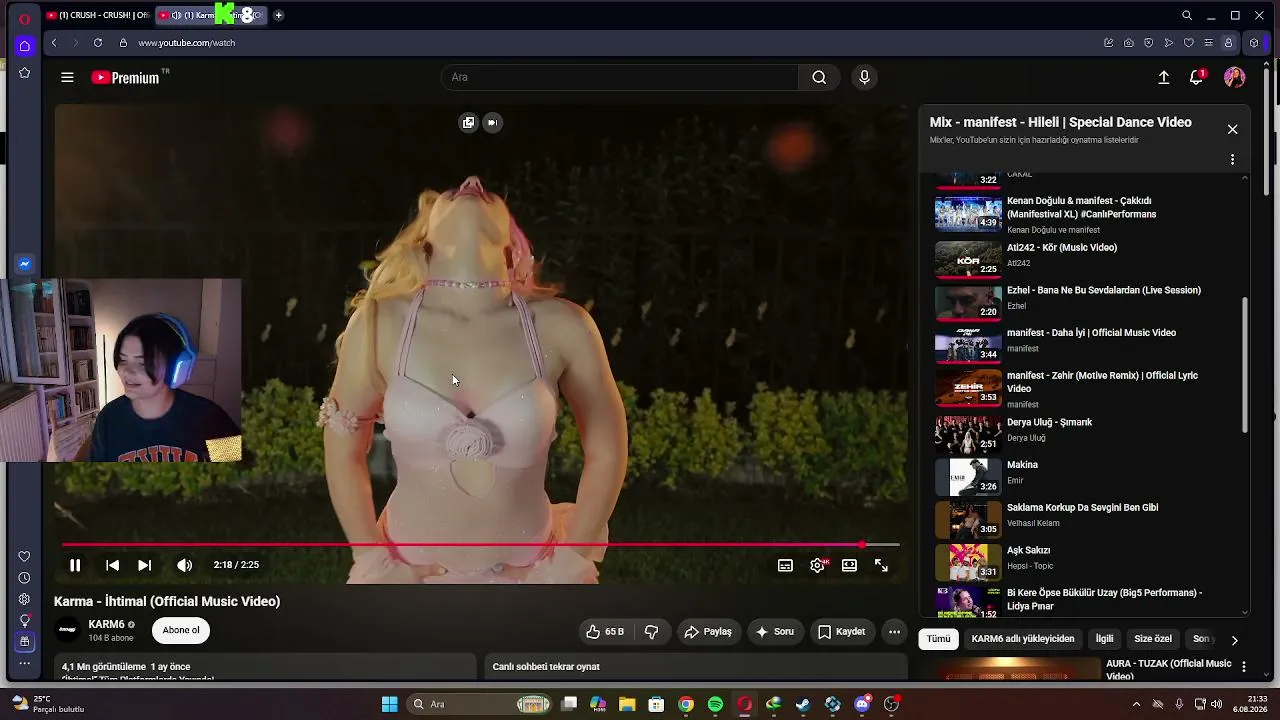The width and height of the screenshot is (1280, 720).
Task: Share the video via Paylaş
Action: pyautogui.click(x=708, y=632)
